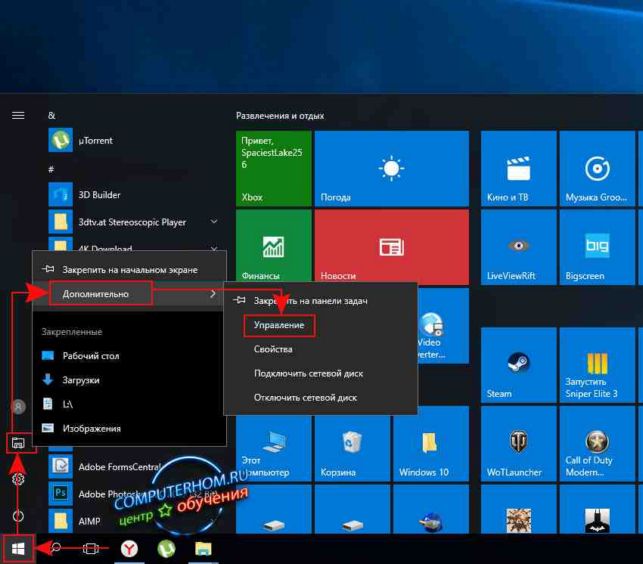The height and width of the screenshot is (564, 643).
Task: Expand the 4K Download folder chevron
Action: [214, 249]
